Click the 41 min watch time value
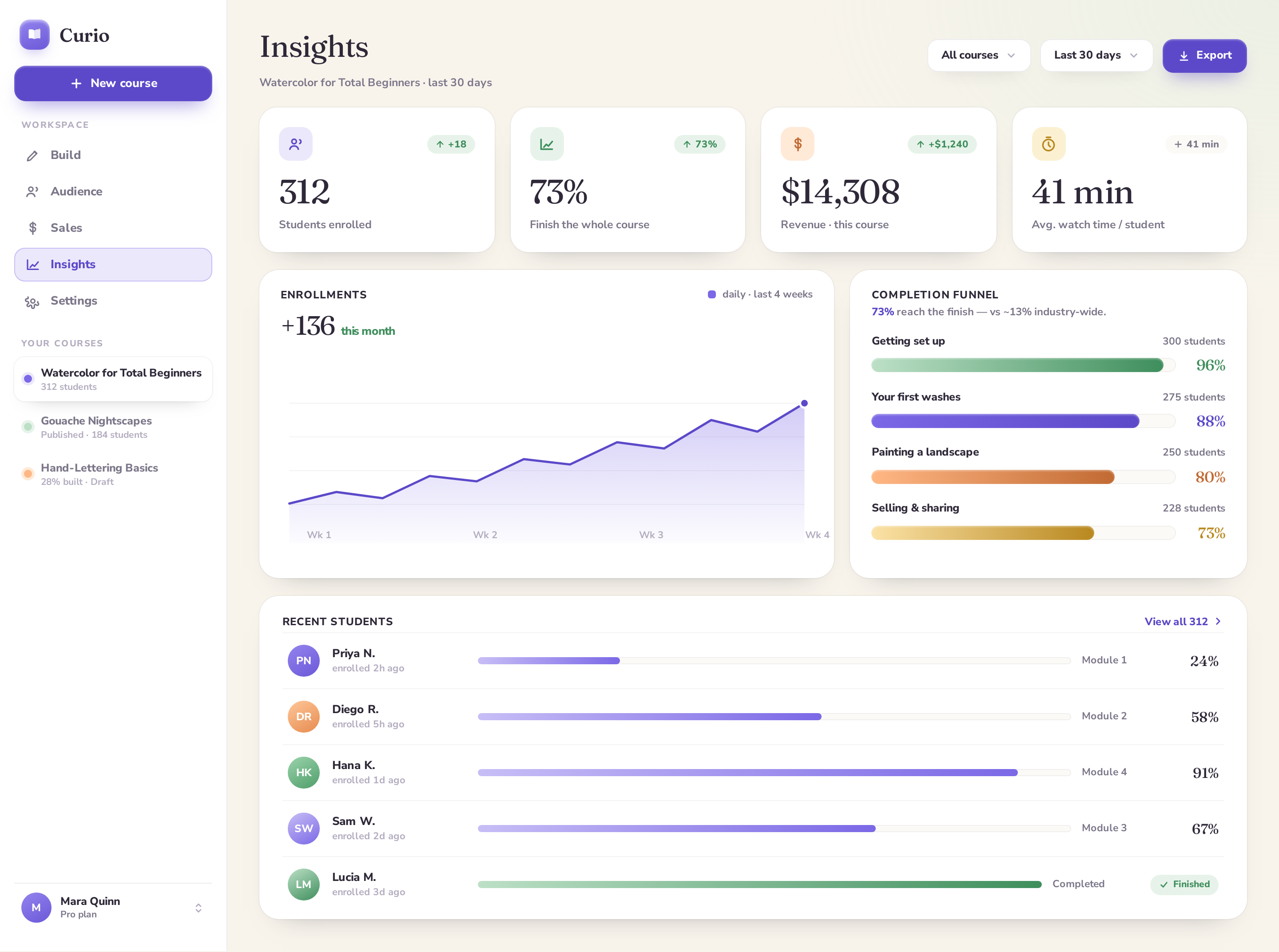This screenshot has width=1279, height=952. [1082, 192]
